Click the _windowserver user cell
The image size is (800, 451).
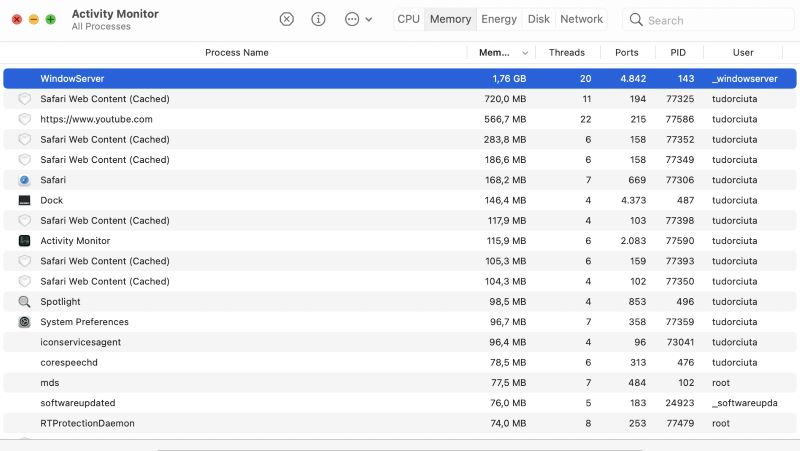(x=745, y=79)
